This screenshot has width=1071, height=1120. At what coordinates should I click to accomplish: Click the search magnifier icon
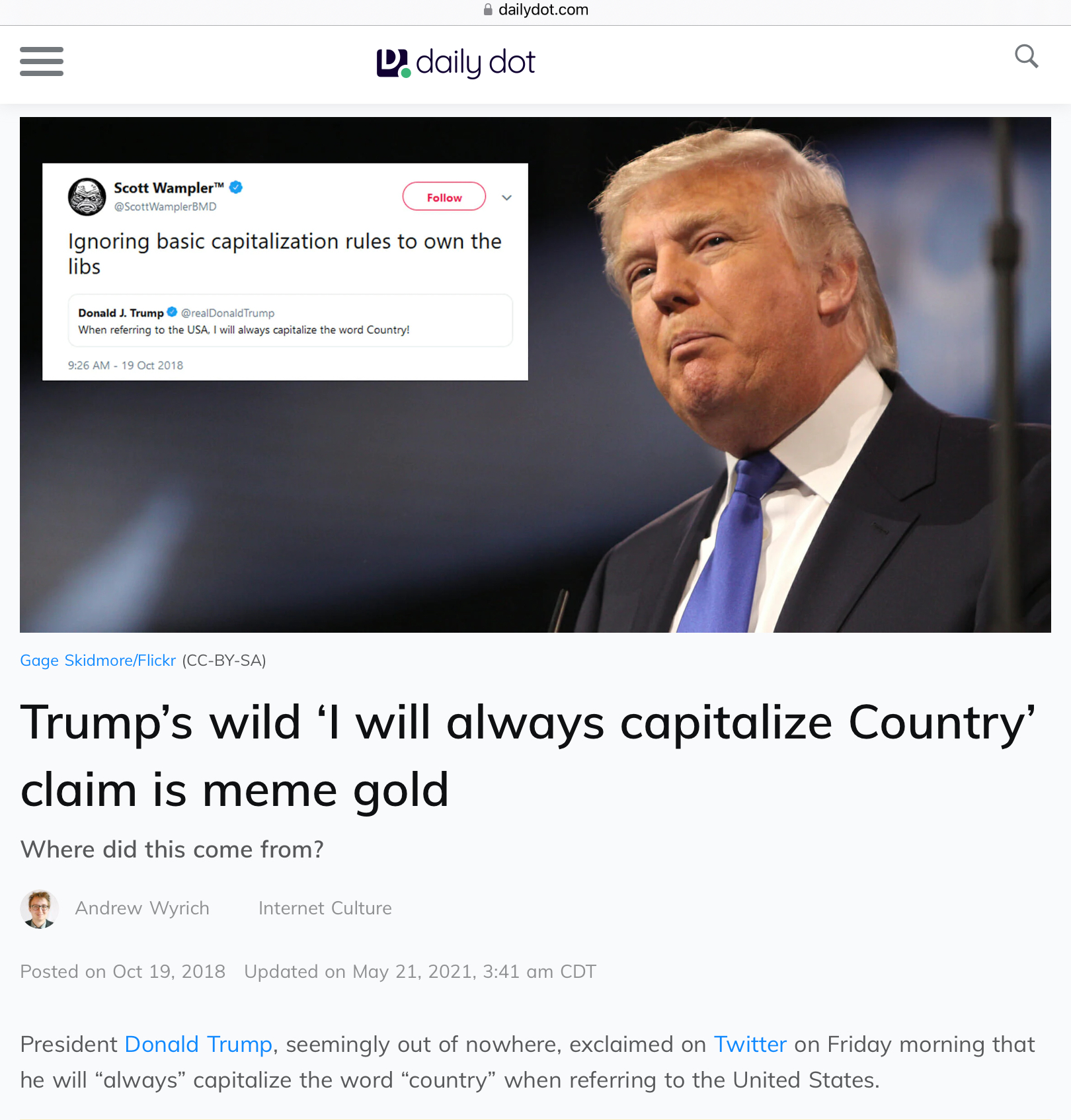coord(1026,56)
